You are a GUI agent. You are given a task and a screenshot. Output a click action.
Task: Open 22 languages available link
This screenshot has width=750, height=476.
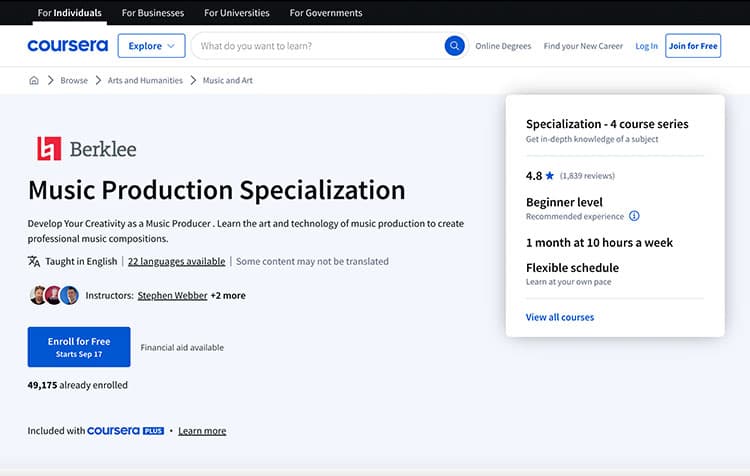coord(176,261)
